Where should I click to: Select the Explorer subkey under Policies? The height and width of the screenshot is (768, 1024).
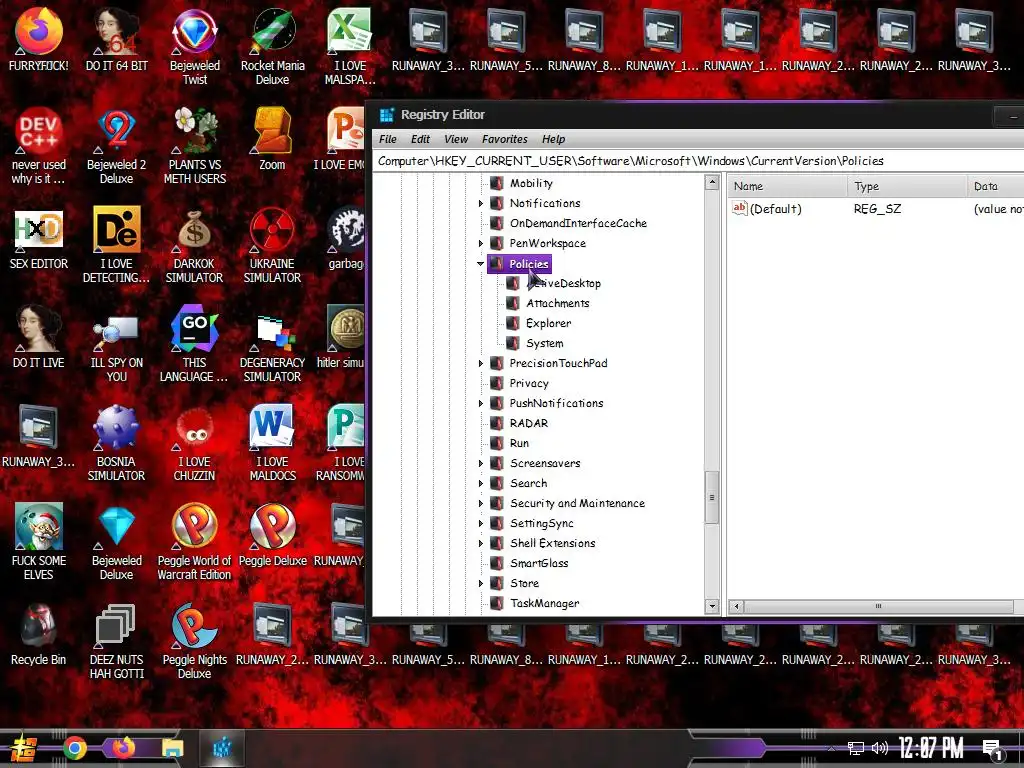(549, 323)
